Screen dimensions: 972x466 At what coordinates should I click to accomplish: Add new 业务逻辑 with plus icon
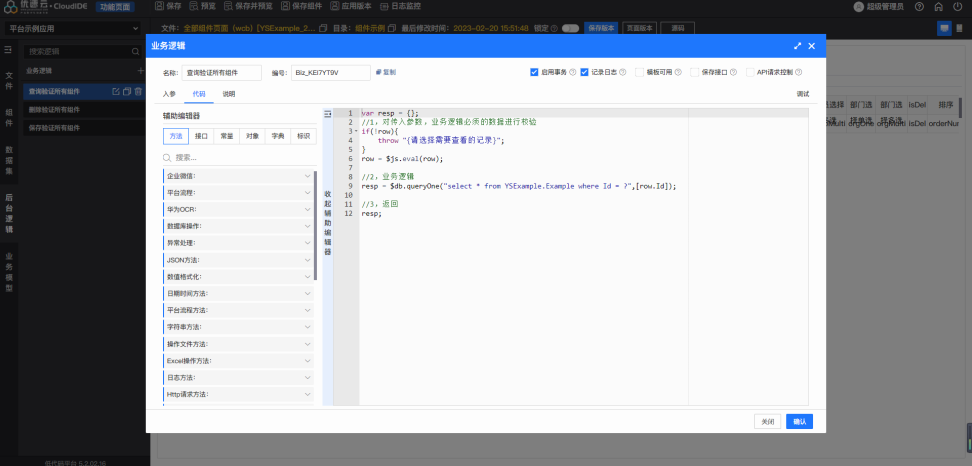coord(140,71)
